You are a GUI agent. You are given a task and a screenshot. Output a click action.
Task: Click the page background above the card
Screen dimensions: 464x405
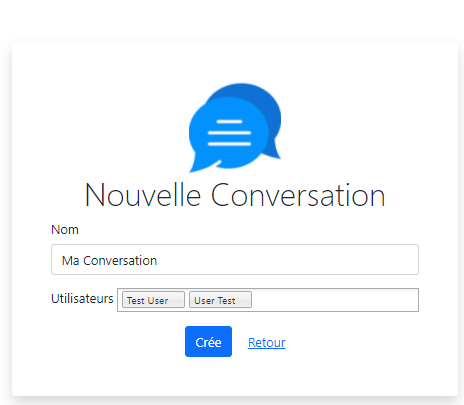233,20
